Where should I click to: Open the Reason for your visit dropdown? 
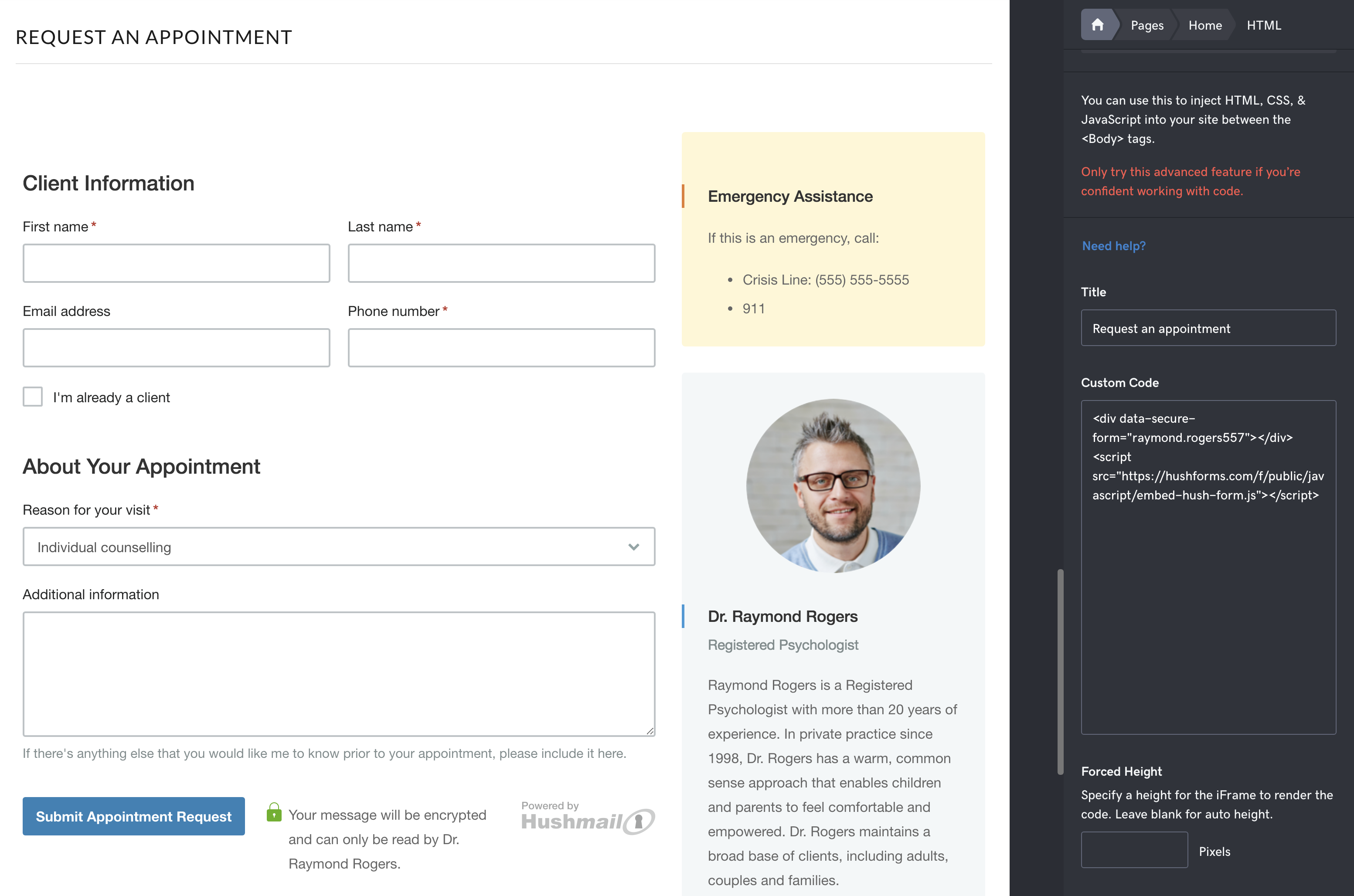click(339, 547)
